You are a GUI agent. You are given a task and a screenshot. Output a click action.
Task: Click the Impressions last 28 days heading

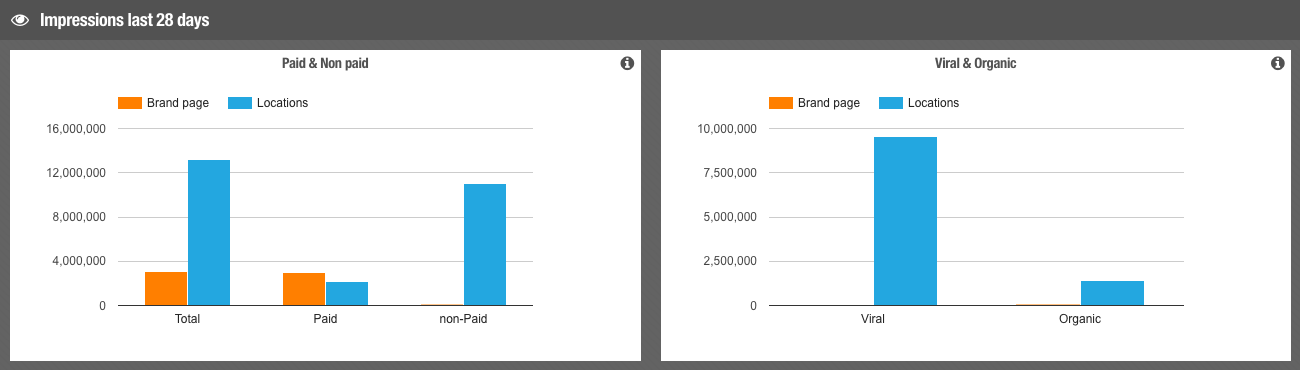point(124,20)
